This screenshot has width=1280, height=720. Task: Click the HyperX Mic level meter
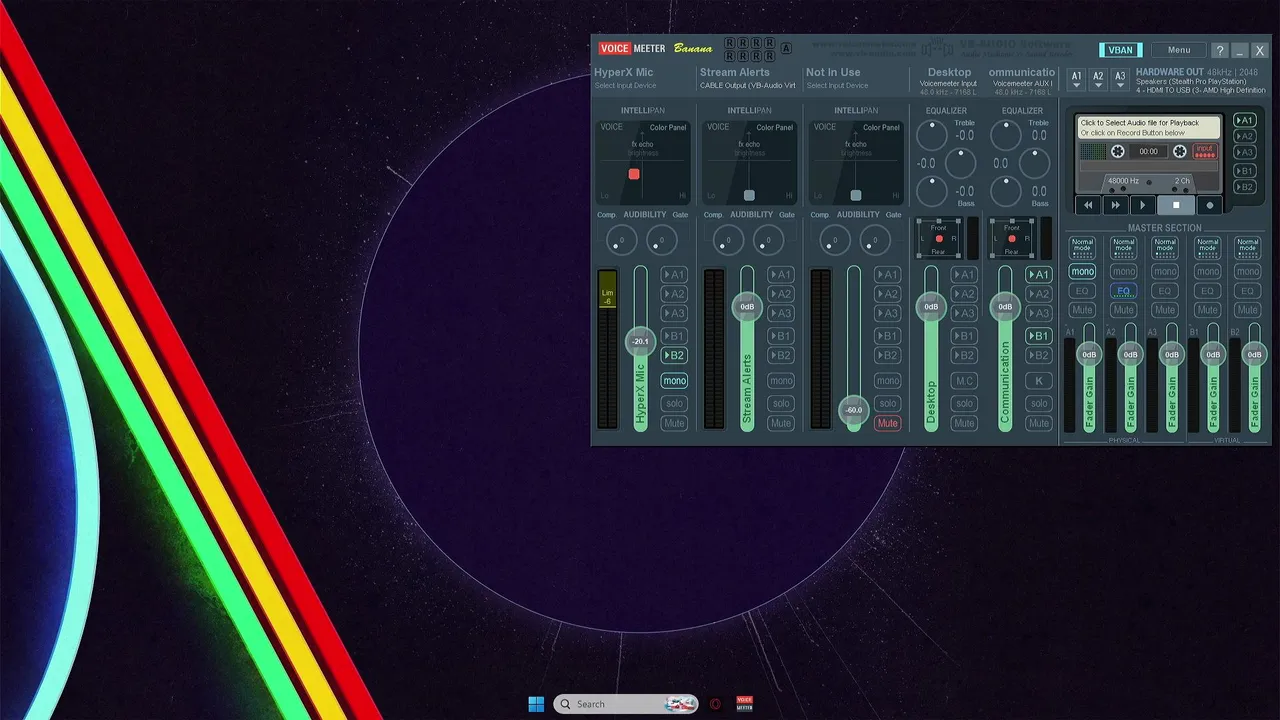click(607, 349)
